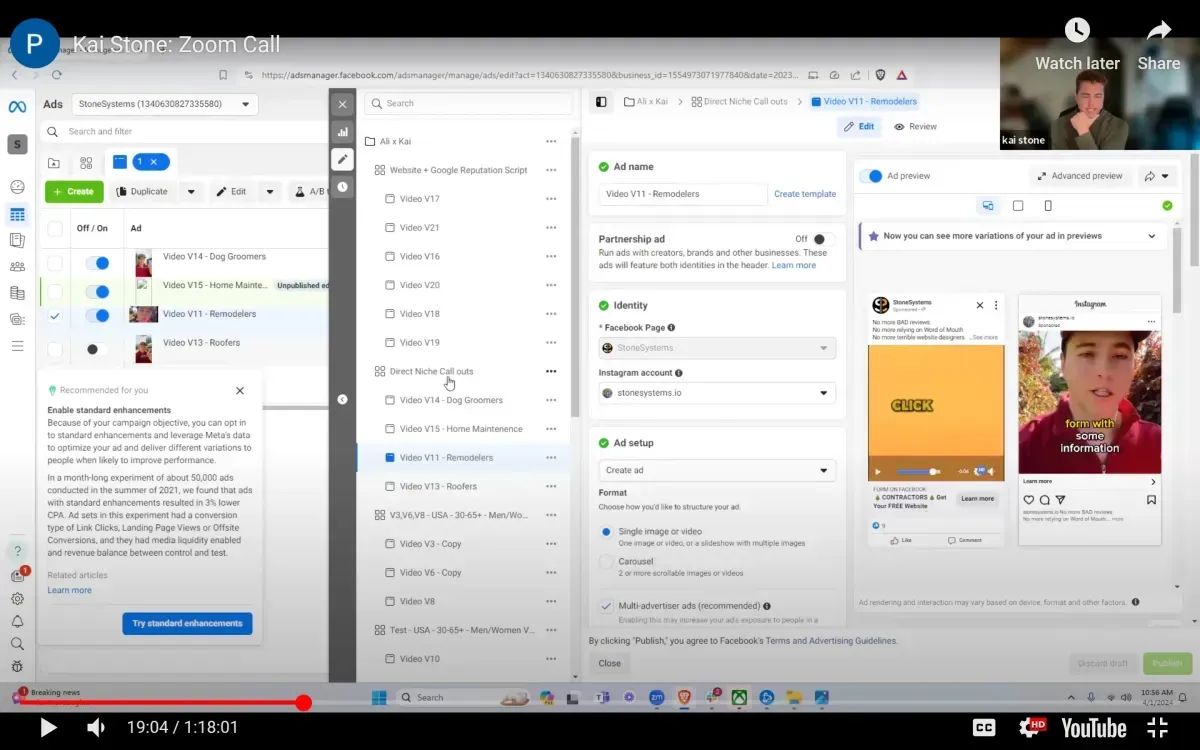Screen dimensions: 1200x750
Task: Open the Create template link
Action: click(805, 194)
